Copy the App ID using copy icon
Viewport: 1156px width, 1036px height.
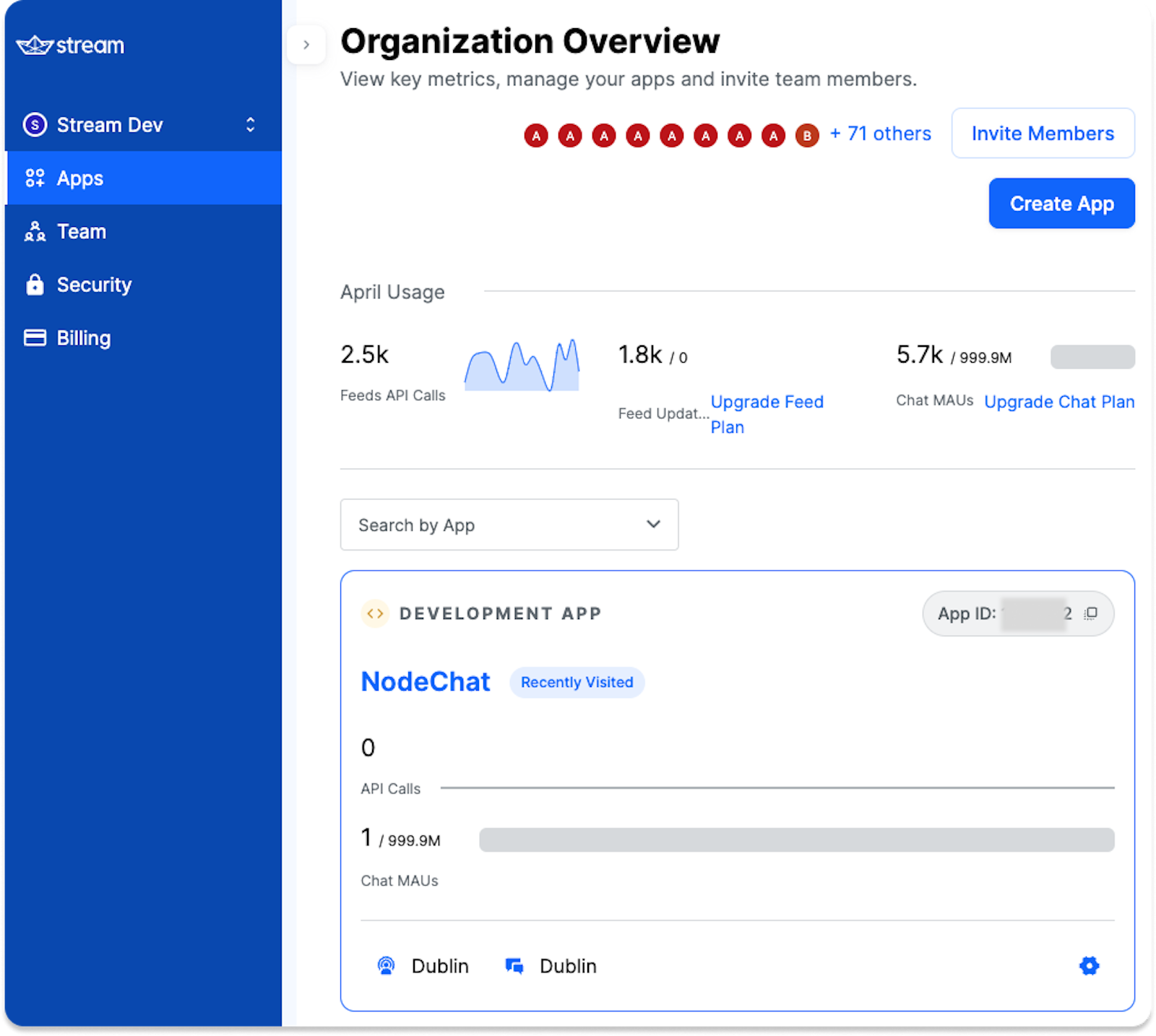pos(1091,613)
